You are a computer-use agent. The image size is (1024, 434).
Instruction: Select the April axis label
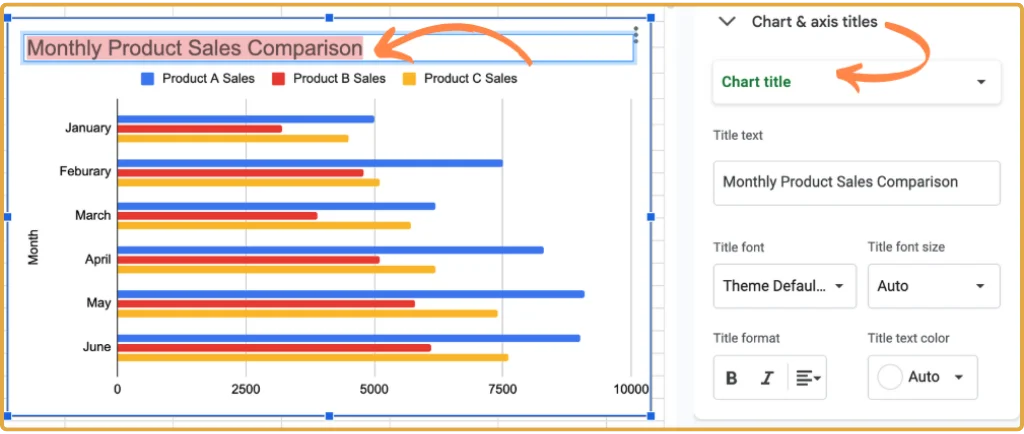point(97,258)
